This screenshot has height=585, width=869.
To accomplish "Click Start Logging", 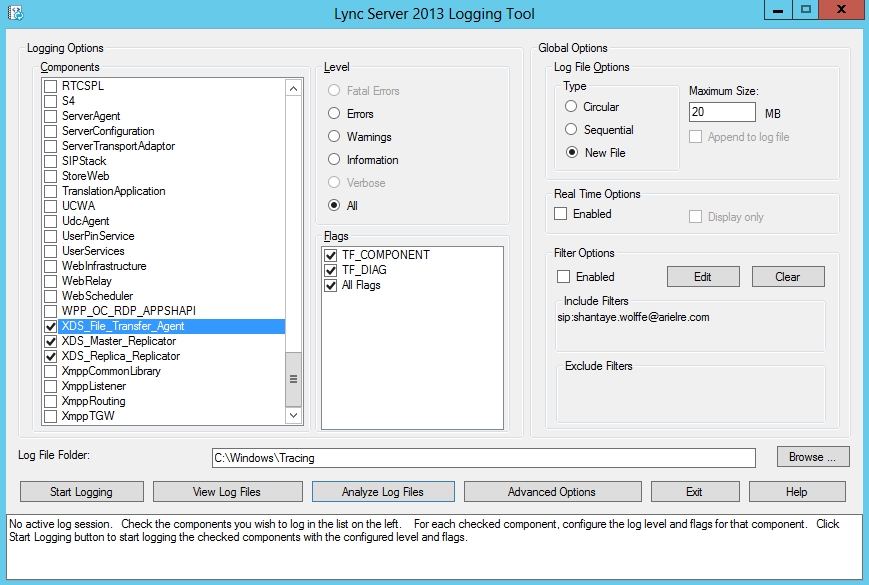I will click(x=81, y=491).
